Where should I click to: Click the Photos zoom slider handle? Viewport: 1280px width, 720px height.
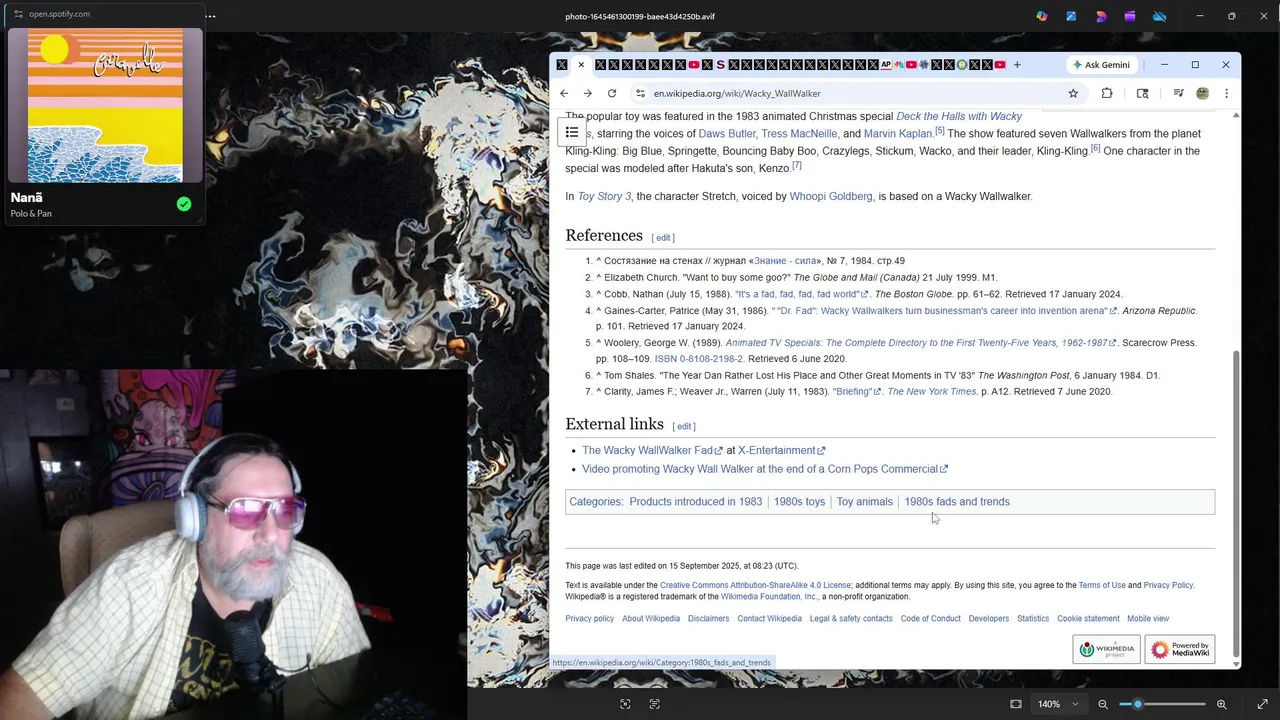[1137, 704]
